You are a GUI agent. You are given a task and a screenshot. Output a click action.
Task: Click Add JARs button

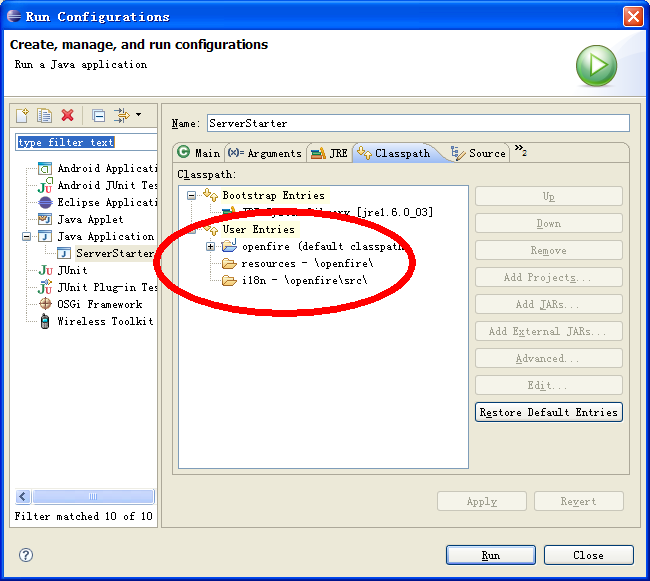(549, 304)
